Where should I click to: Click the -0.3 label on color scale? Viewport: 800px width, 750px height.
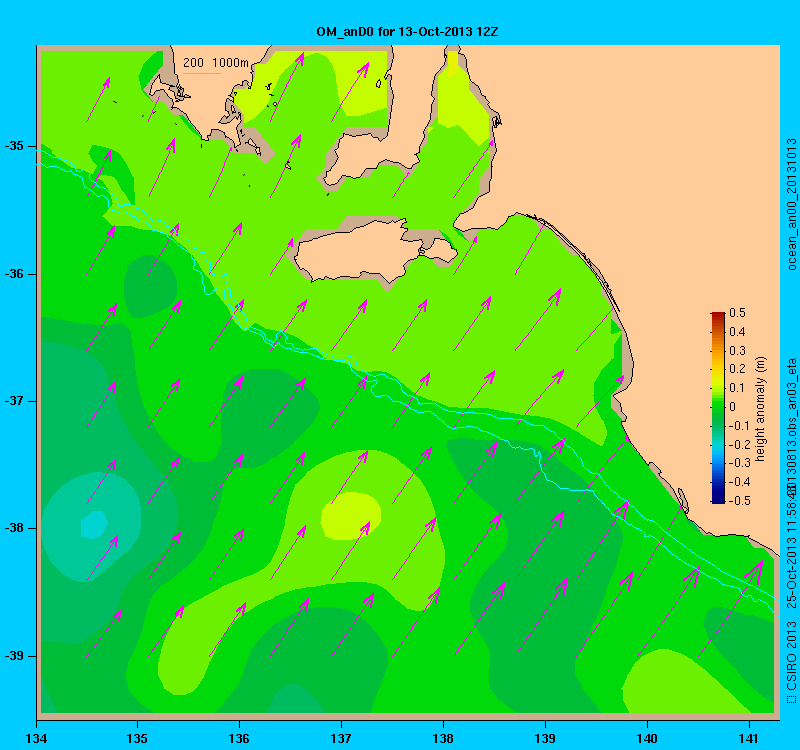(739, 463)
